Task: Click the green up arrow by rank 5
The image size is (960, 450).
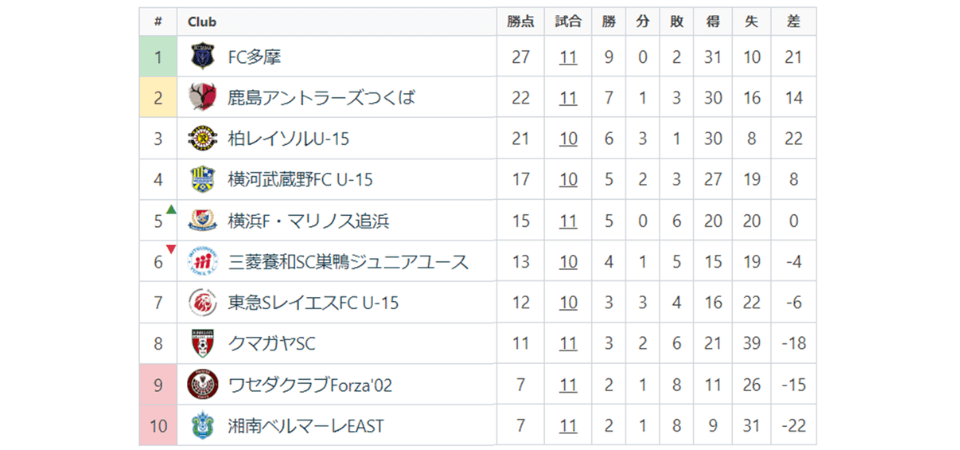Action: [x=171, y=210]
